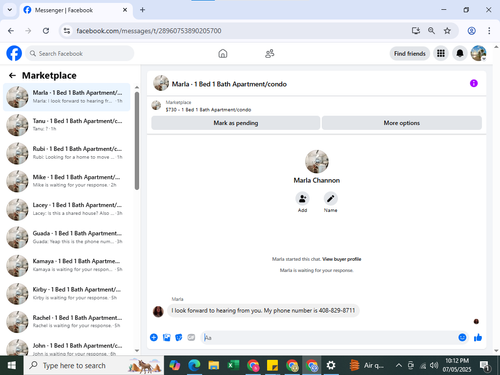Click the $730 listing summary line
Screen dimensions: 500x375
click(x=208, y=110)
